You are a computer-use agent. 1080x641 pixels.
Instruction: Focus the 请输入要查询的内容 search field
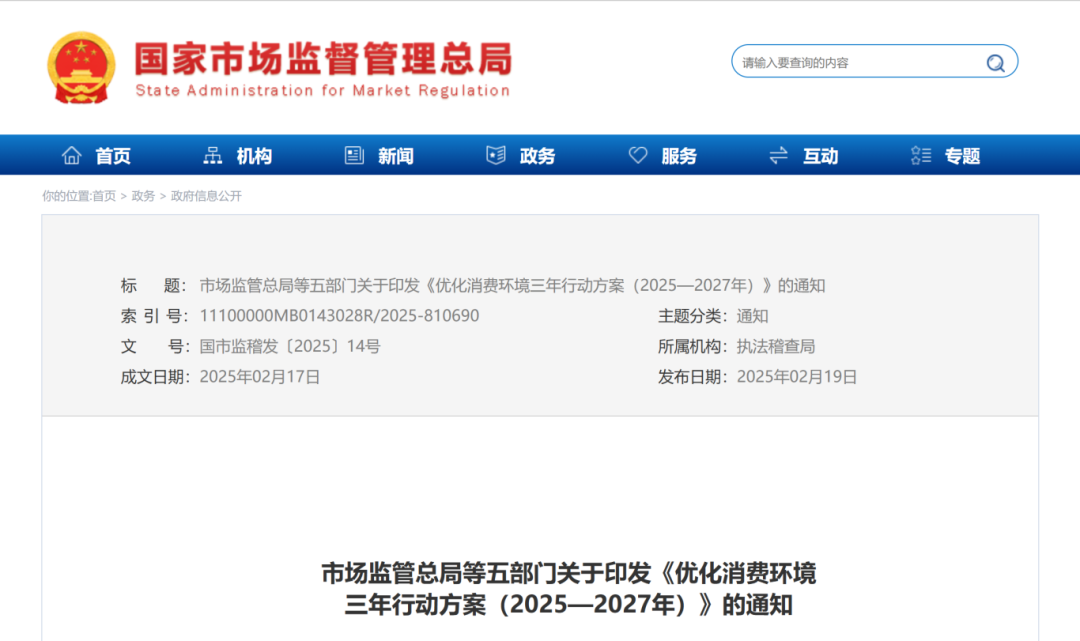pos(855,62)
